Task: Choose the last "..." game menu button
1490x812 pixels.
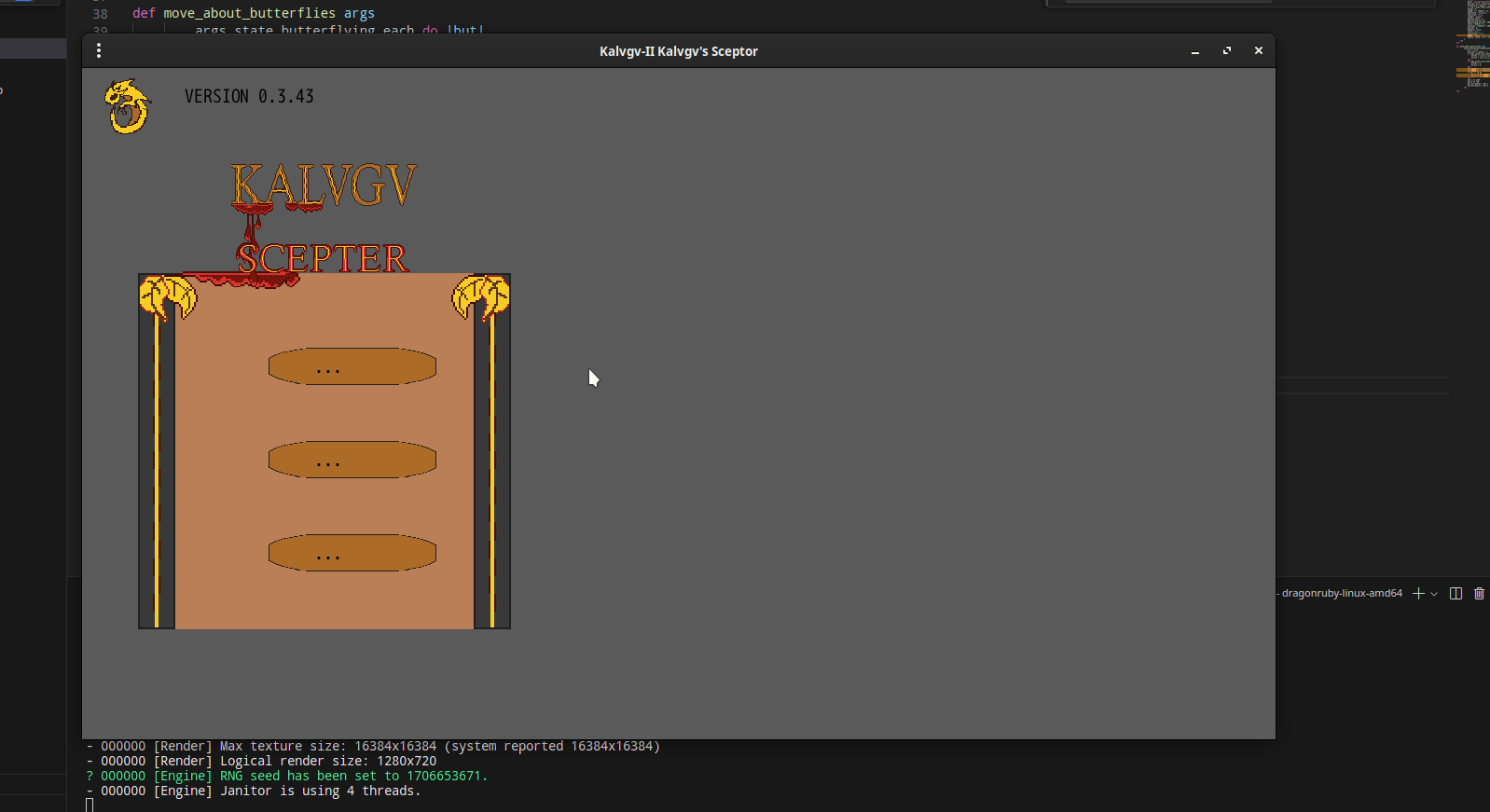Action: tap(352, 553)
